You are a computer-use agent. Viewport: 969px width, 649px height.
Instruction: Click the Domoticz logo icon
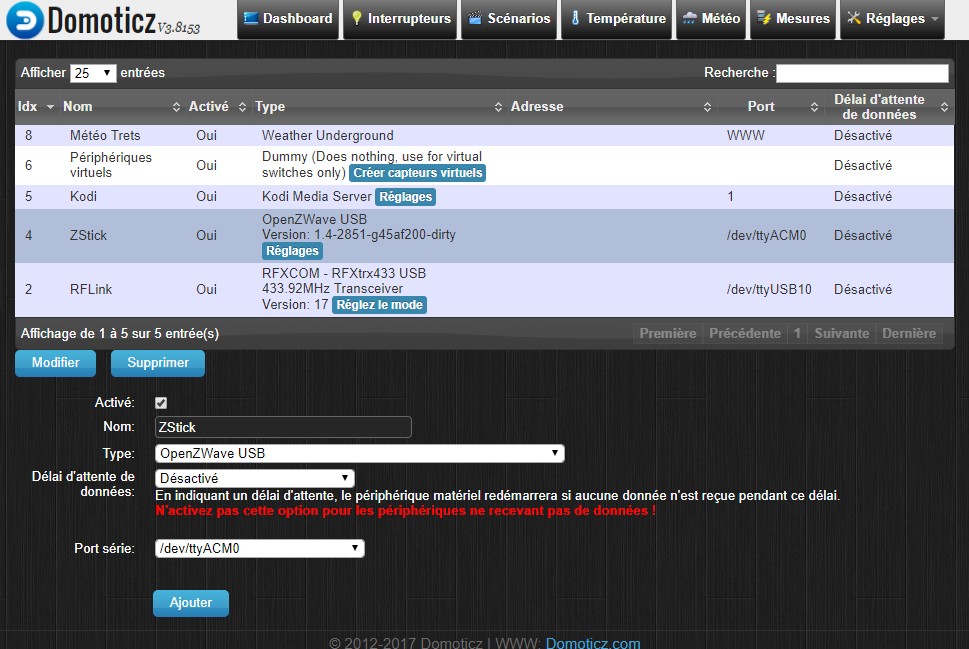tap(25, 20)
